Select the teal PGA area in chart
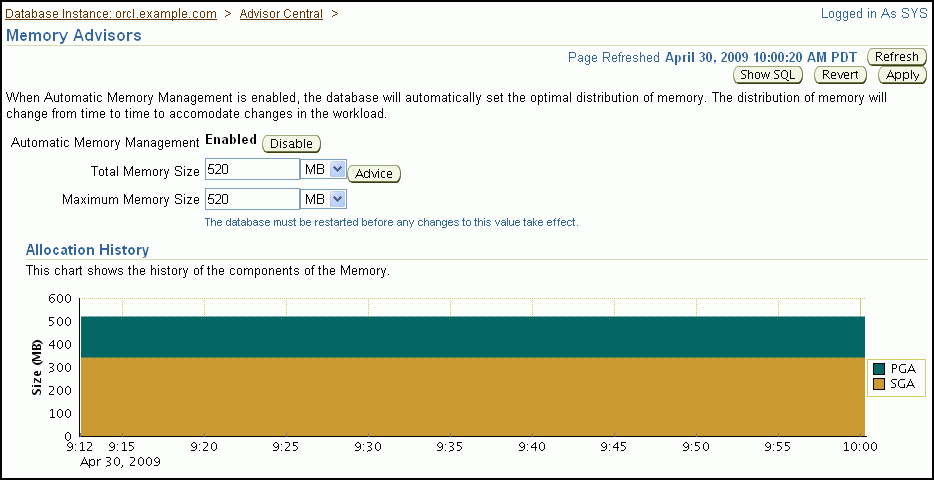Screen dimensions: 934x480 point(470,337)
